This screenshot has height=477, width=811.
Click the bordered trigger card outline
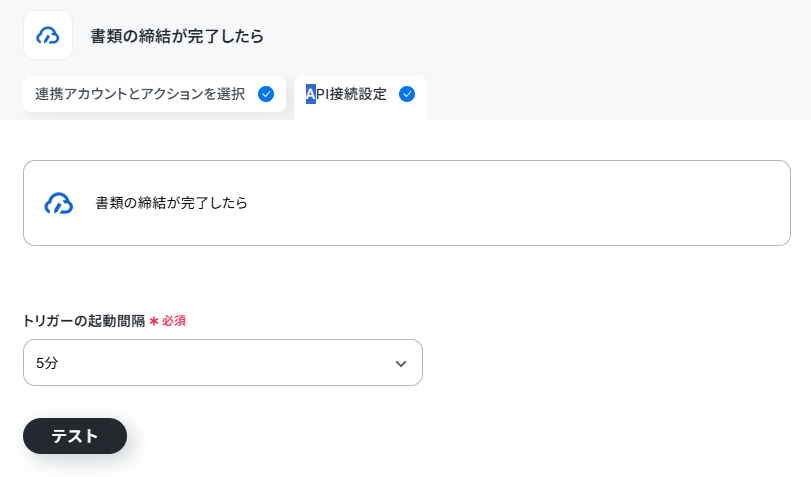click(x=407, y=203)
